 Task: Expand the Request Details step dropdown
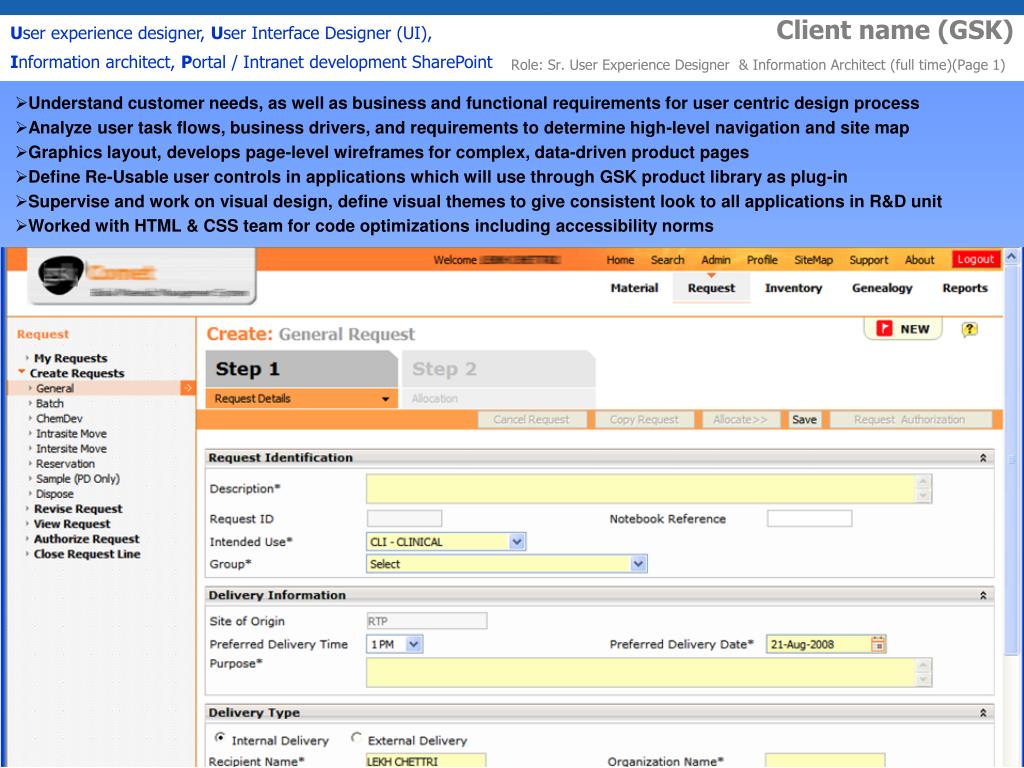[x=385, y=398]
